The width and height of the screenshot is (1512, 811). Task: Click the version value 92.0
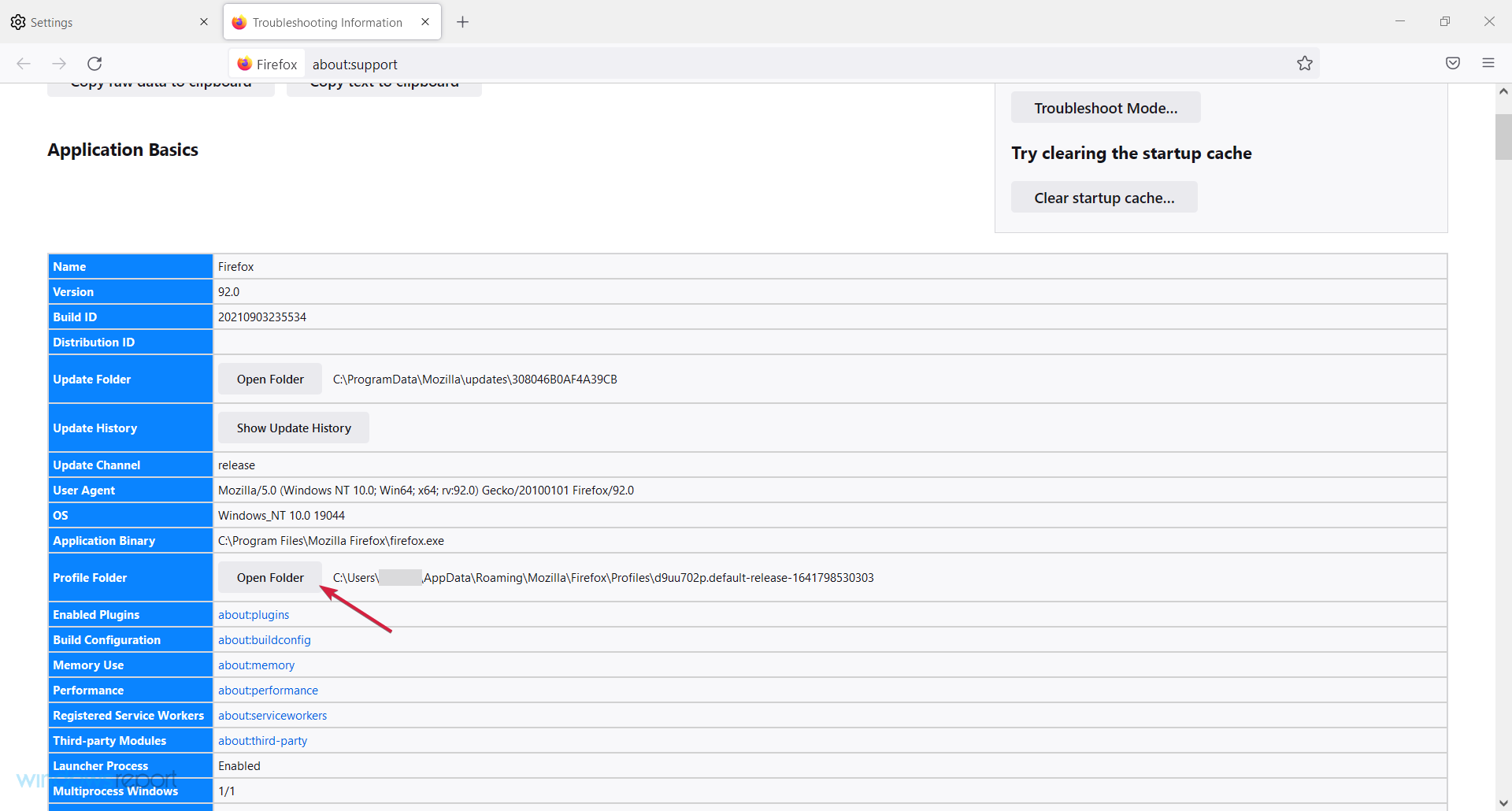click(228, 292)
